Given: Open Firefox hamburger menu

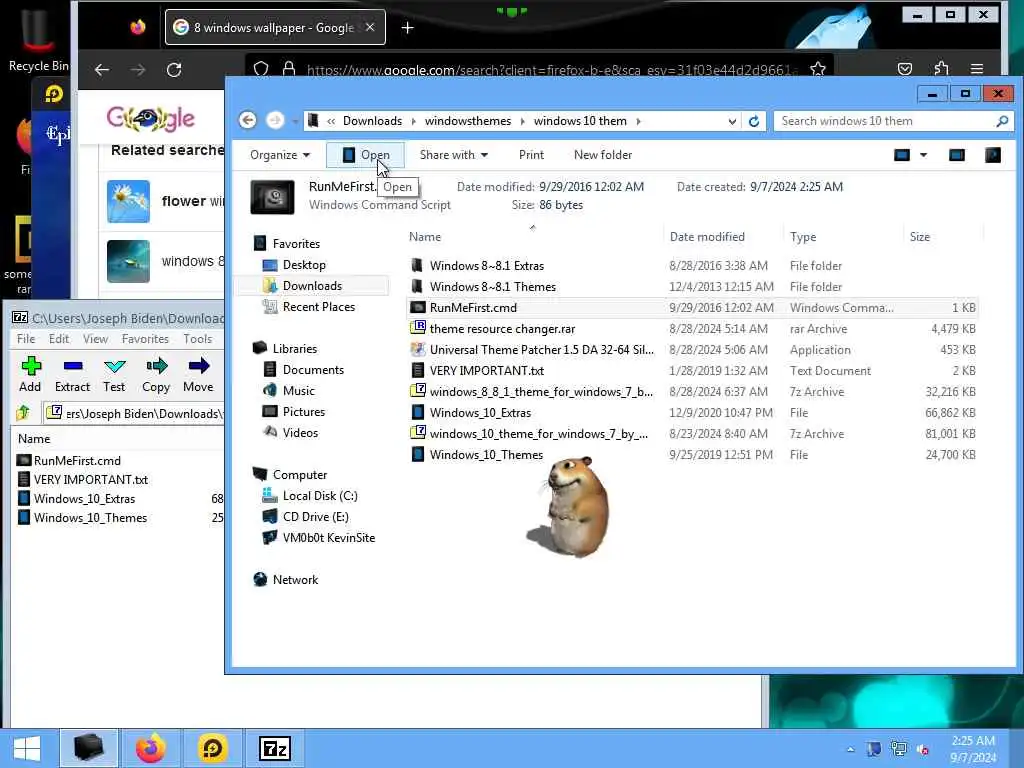Looking at the screenshot, I should 977,69.
